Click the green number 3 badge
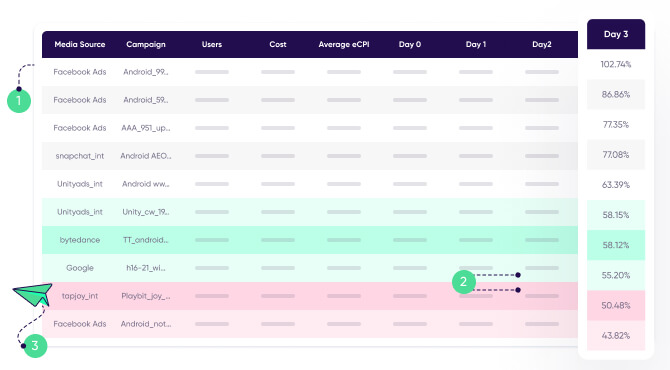Screen dimensions: 670x370 pyautogui.click(x=35, y=345)
